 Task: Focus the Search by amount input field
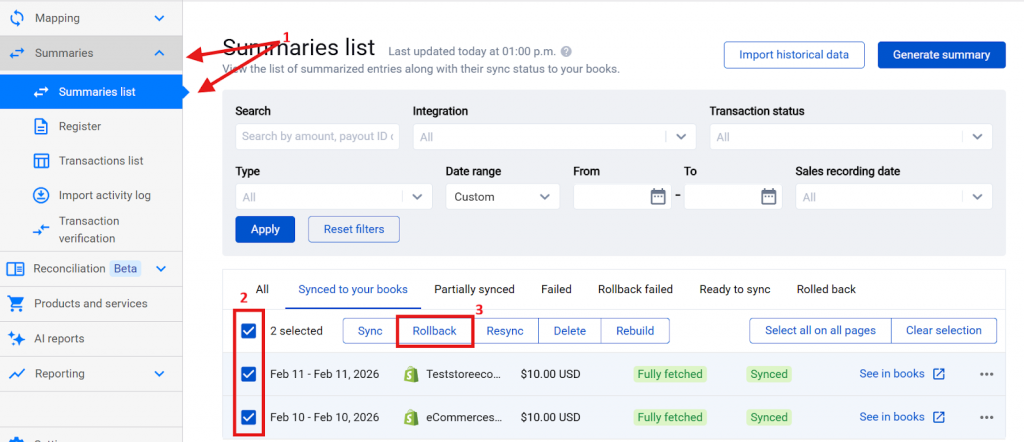(317, 137)
